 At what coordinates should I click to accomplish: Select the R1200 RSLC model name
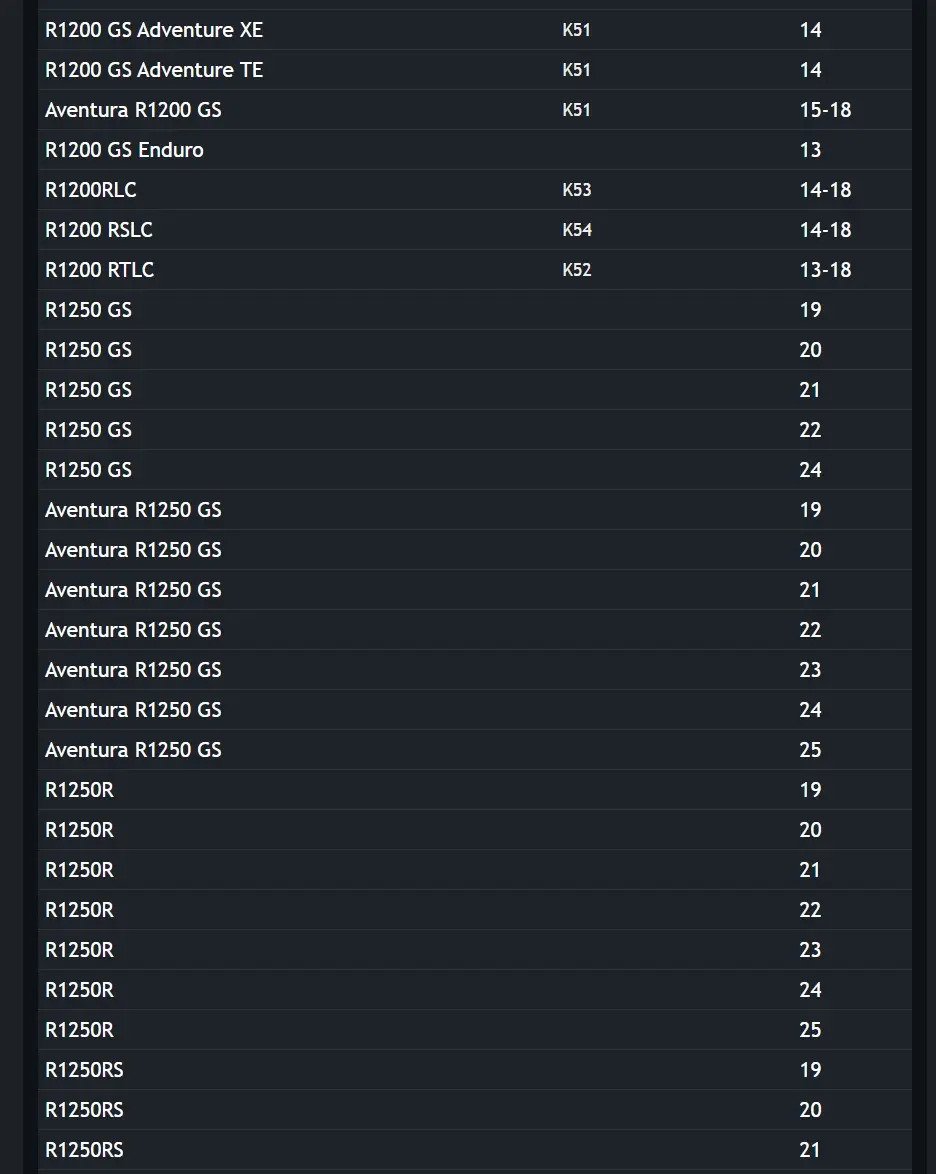tap(99, 230)
